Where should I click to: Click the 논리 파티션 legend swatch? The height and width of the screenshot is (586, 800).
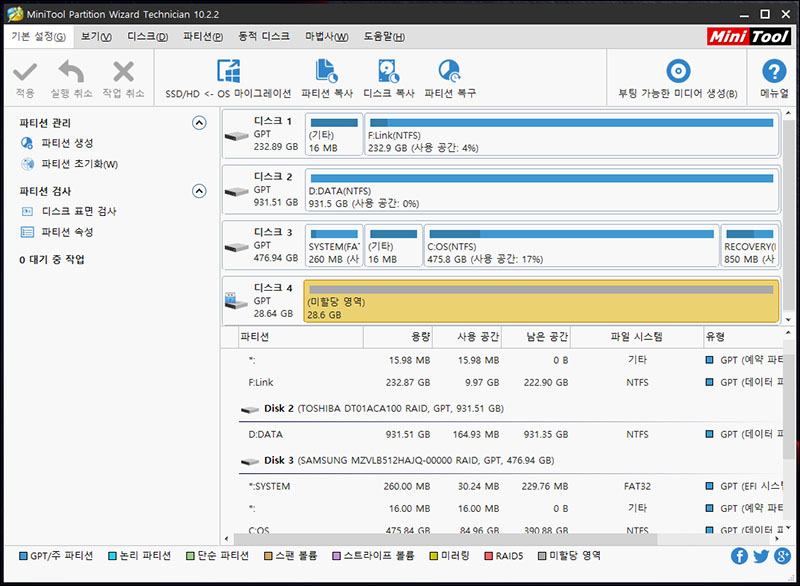point(112,556)
